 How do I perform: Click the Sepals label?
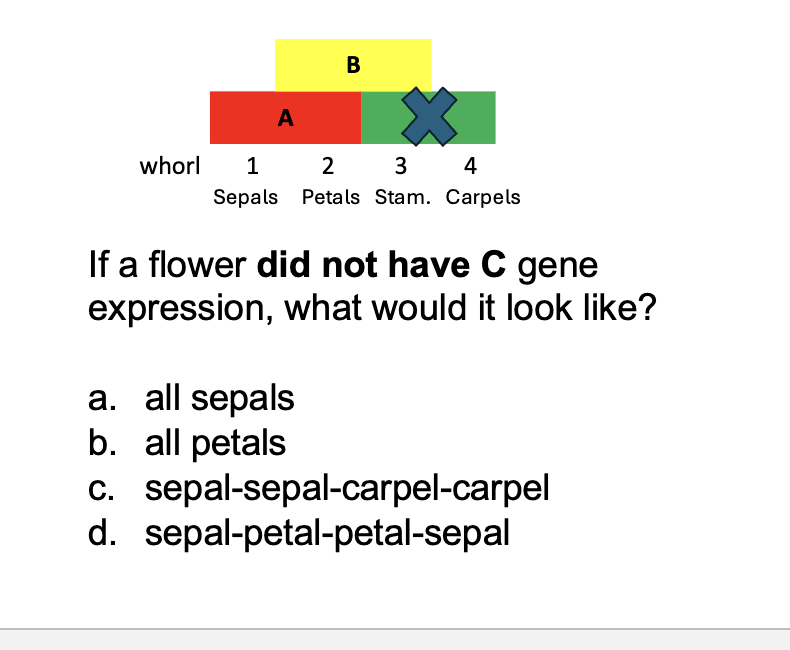(x=246, y=197)
